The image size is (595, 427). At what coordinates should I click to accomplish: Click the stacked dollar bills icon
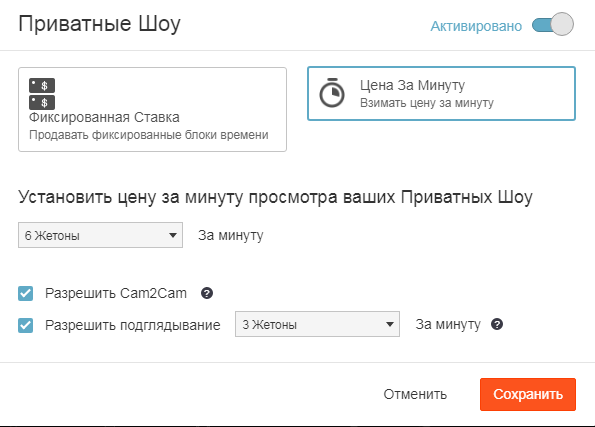pyautogui.click(x=42, y=94)
